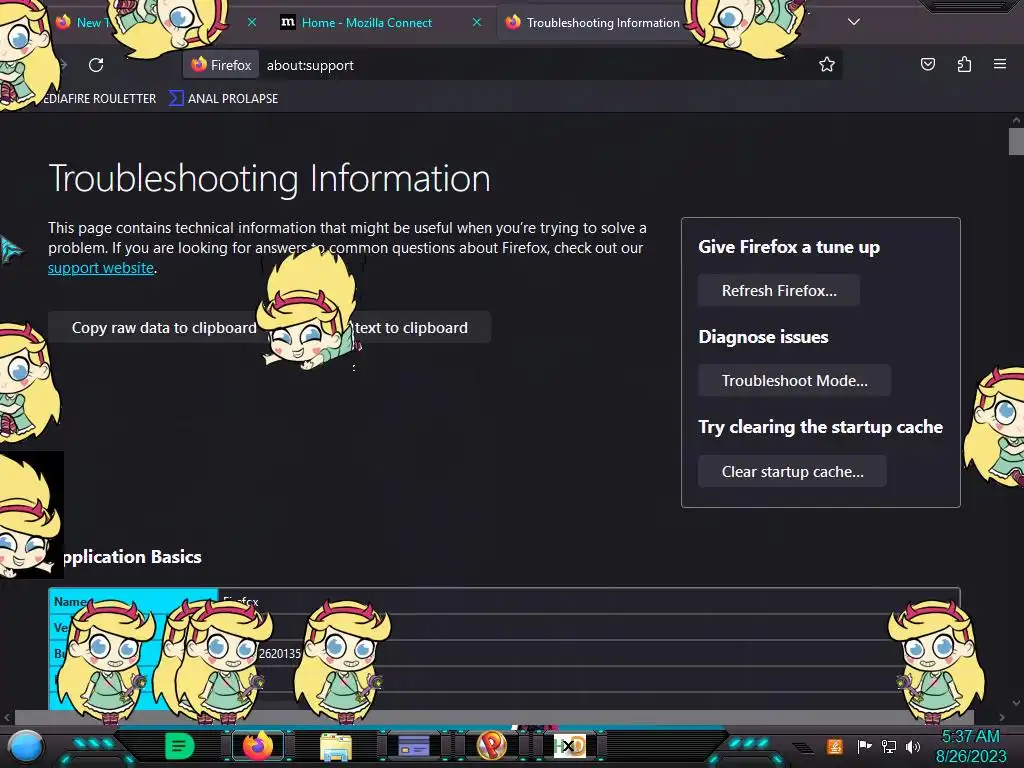Click the Copy text to clipboard button
This screenshot has height=768, width=1024.
pyautogui.click(x=418, y=327)
